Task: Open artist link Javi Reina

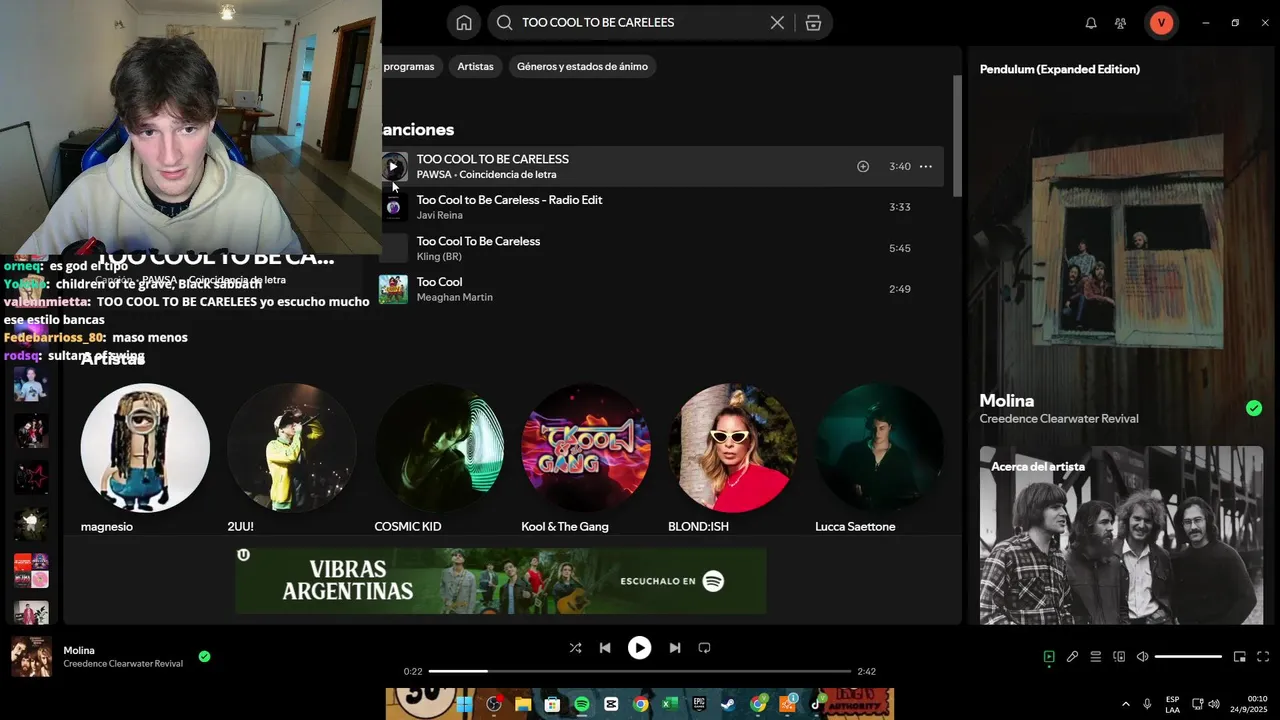Action: pos(439,215)
